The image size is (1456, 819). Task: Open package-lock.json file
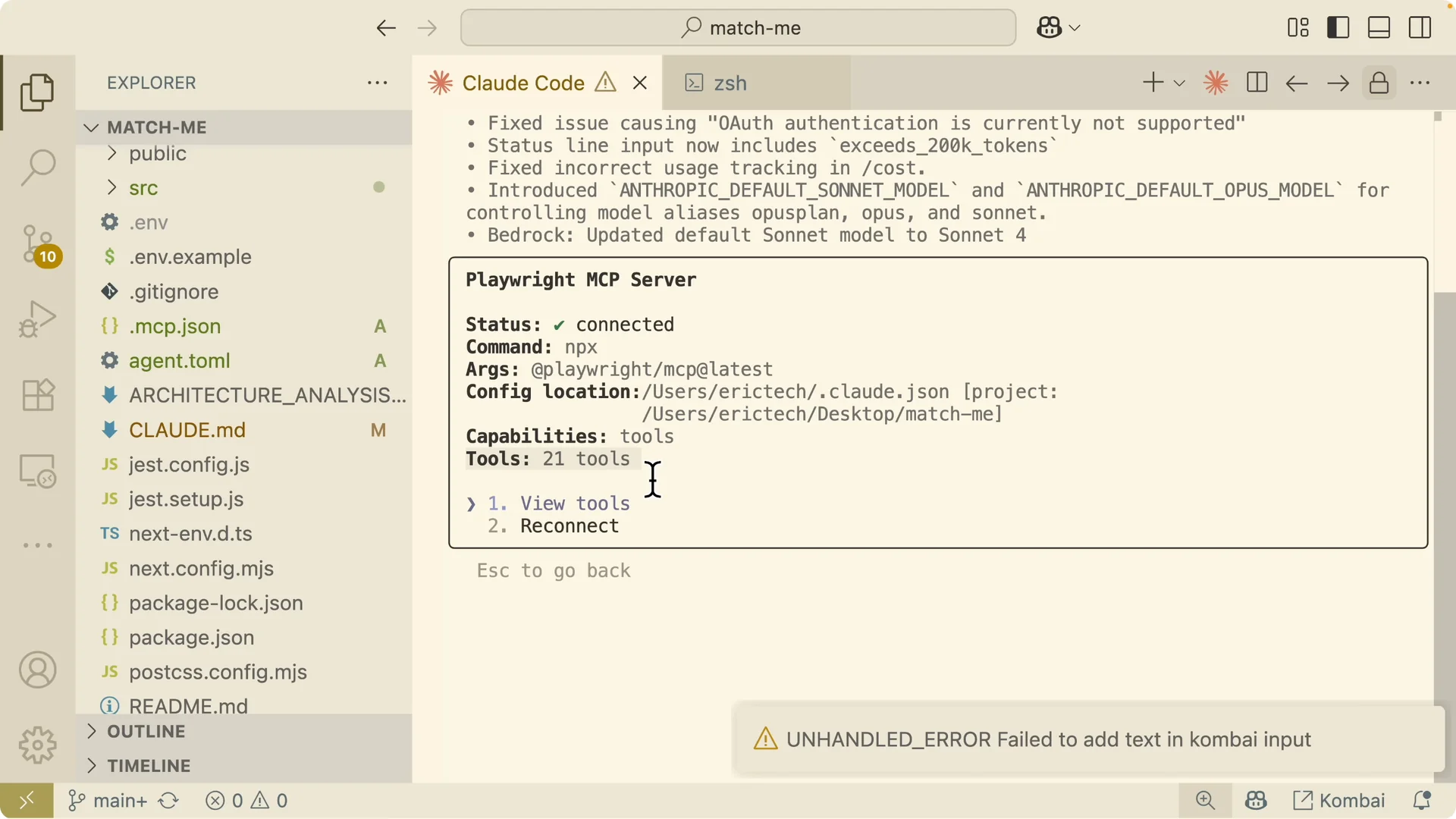tap(244, 604)
